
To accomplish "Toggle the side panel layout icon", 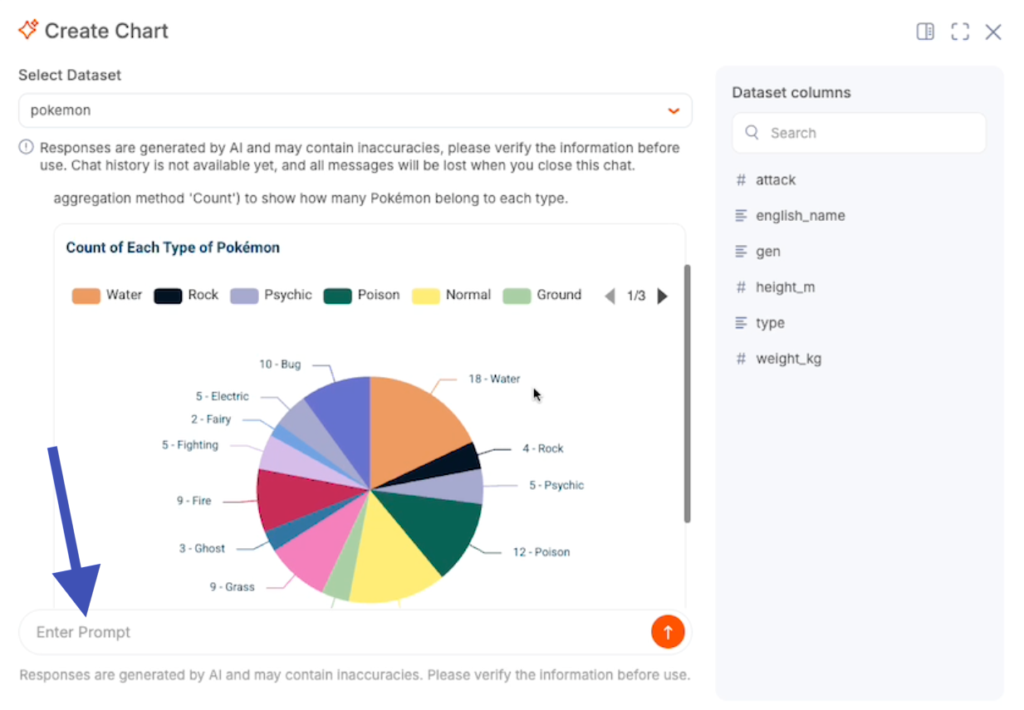I will coord(925,32).
